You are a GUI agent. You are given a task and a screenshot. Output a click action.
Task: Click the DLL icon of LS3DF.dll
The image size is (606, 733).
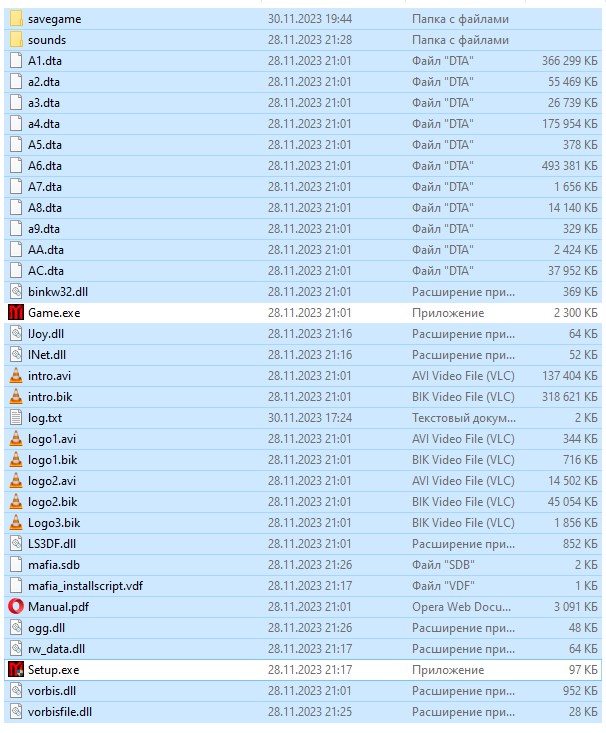(16, 543)
